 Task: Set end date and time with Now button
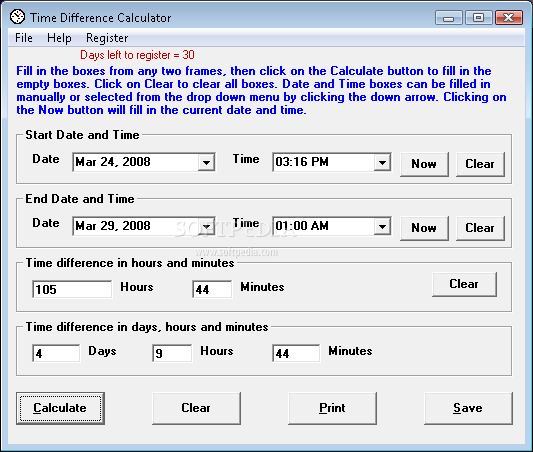[424, 228]
